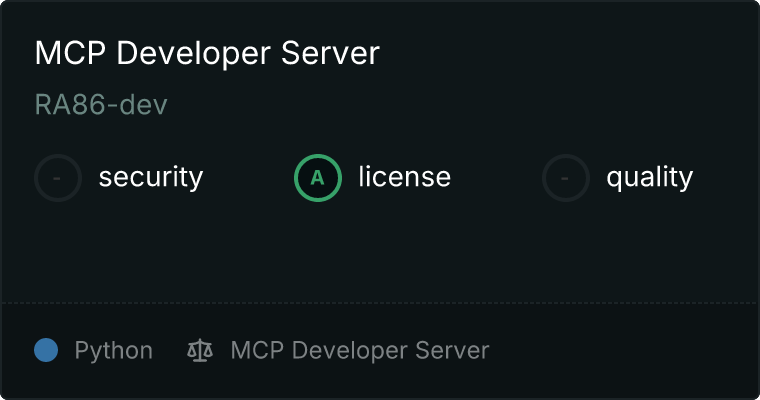
Task: Click the green A license grade badge
Action: [318, 178]
